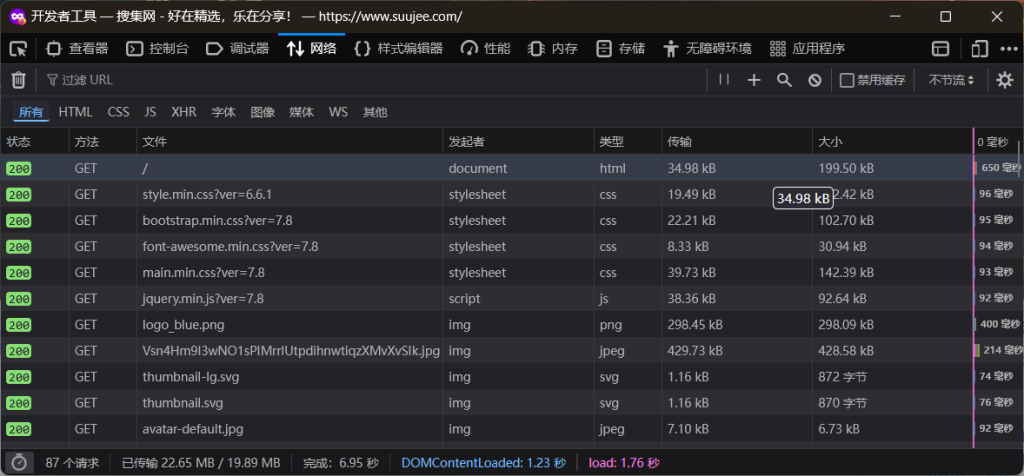Switch to the 样式编辑器 tab
Screen dimensions: 1024x476
402,48
